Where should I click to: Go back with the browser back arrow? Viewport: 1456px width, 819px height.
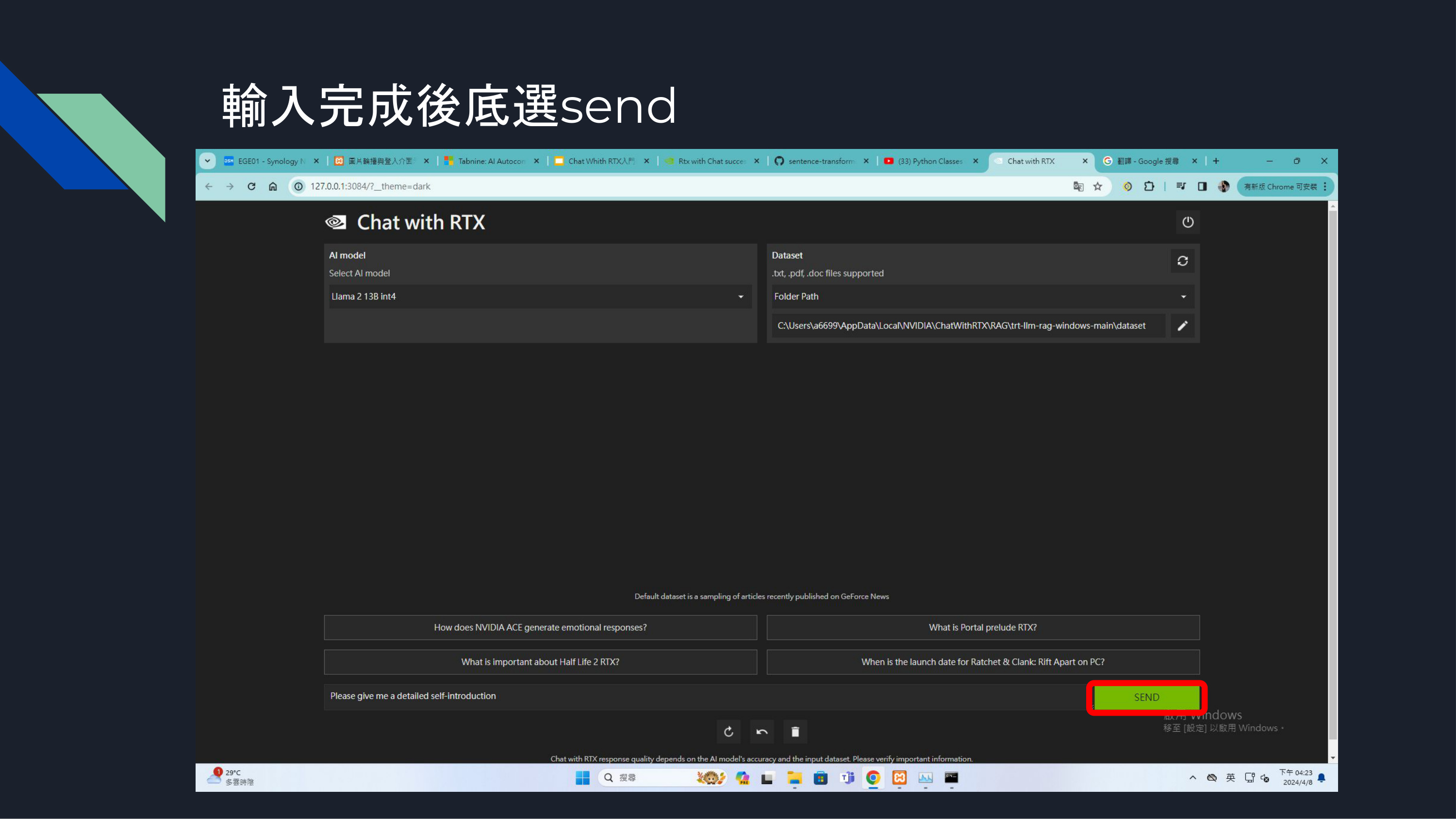209,186
